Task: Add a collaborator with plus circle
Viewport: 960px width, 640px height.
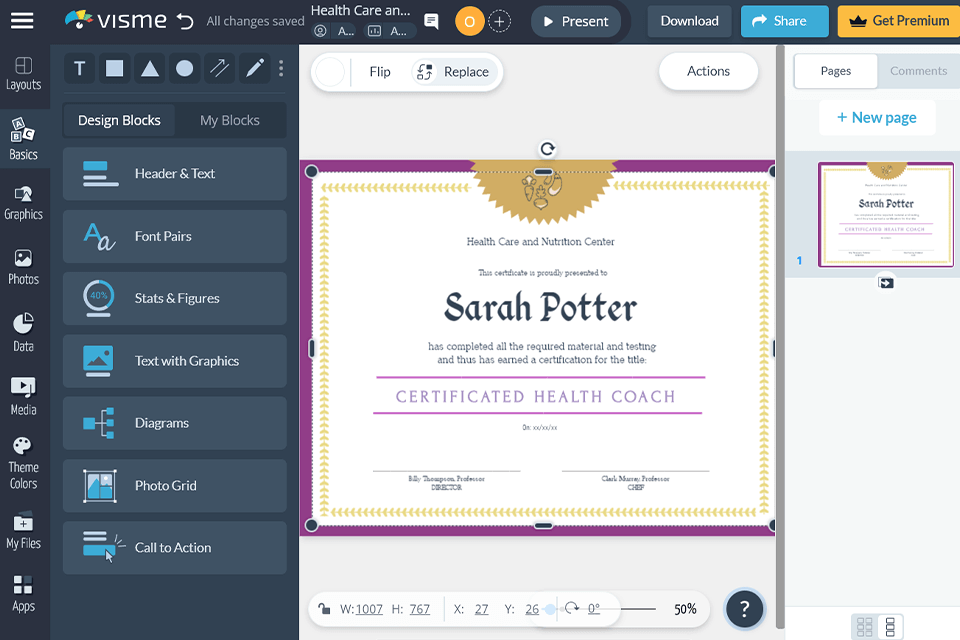Action: pyautogui.click(x=500, y=21)
